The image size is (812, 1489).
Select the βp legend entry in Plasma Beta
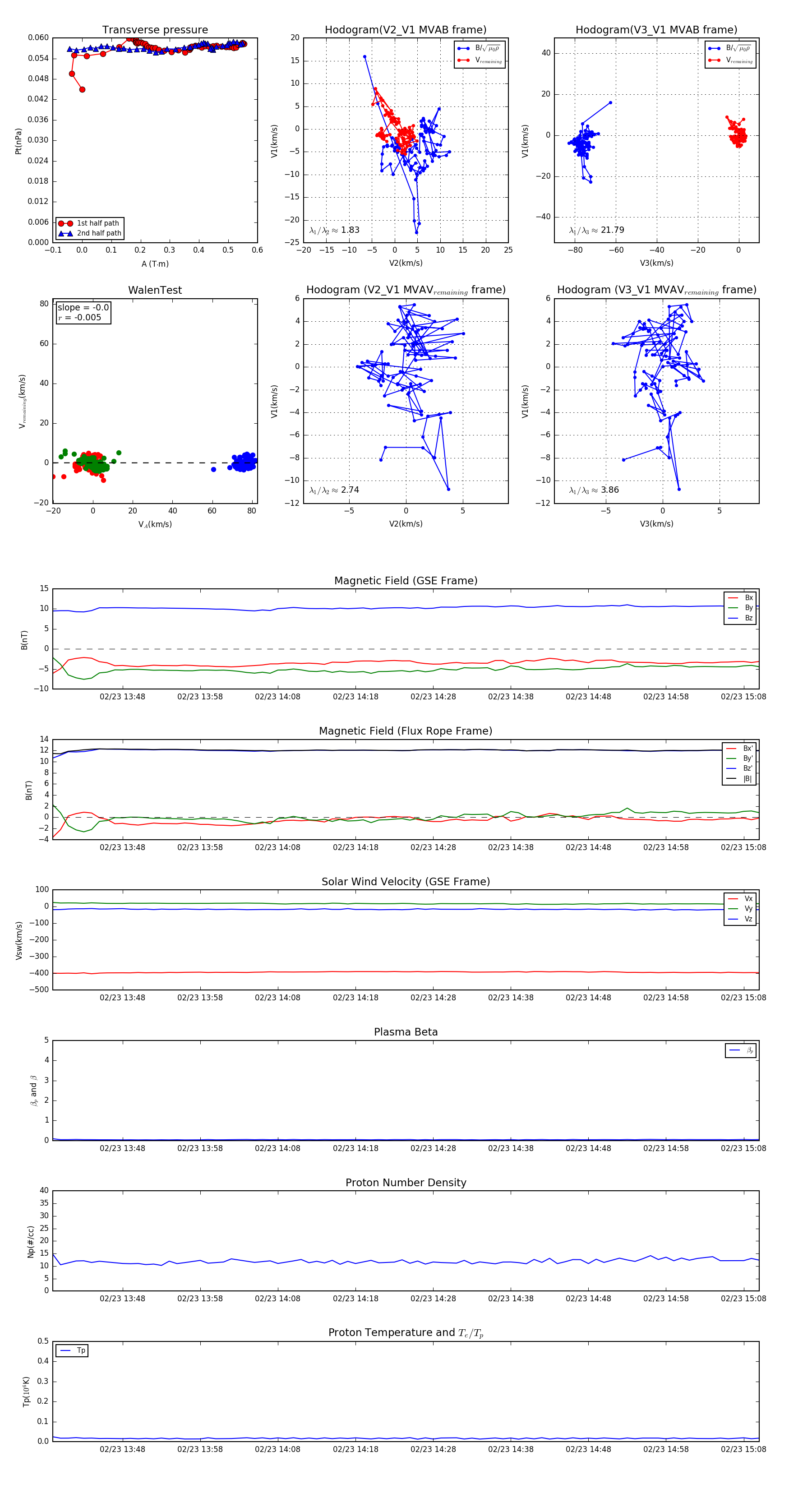point(741,1050)
